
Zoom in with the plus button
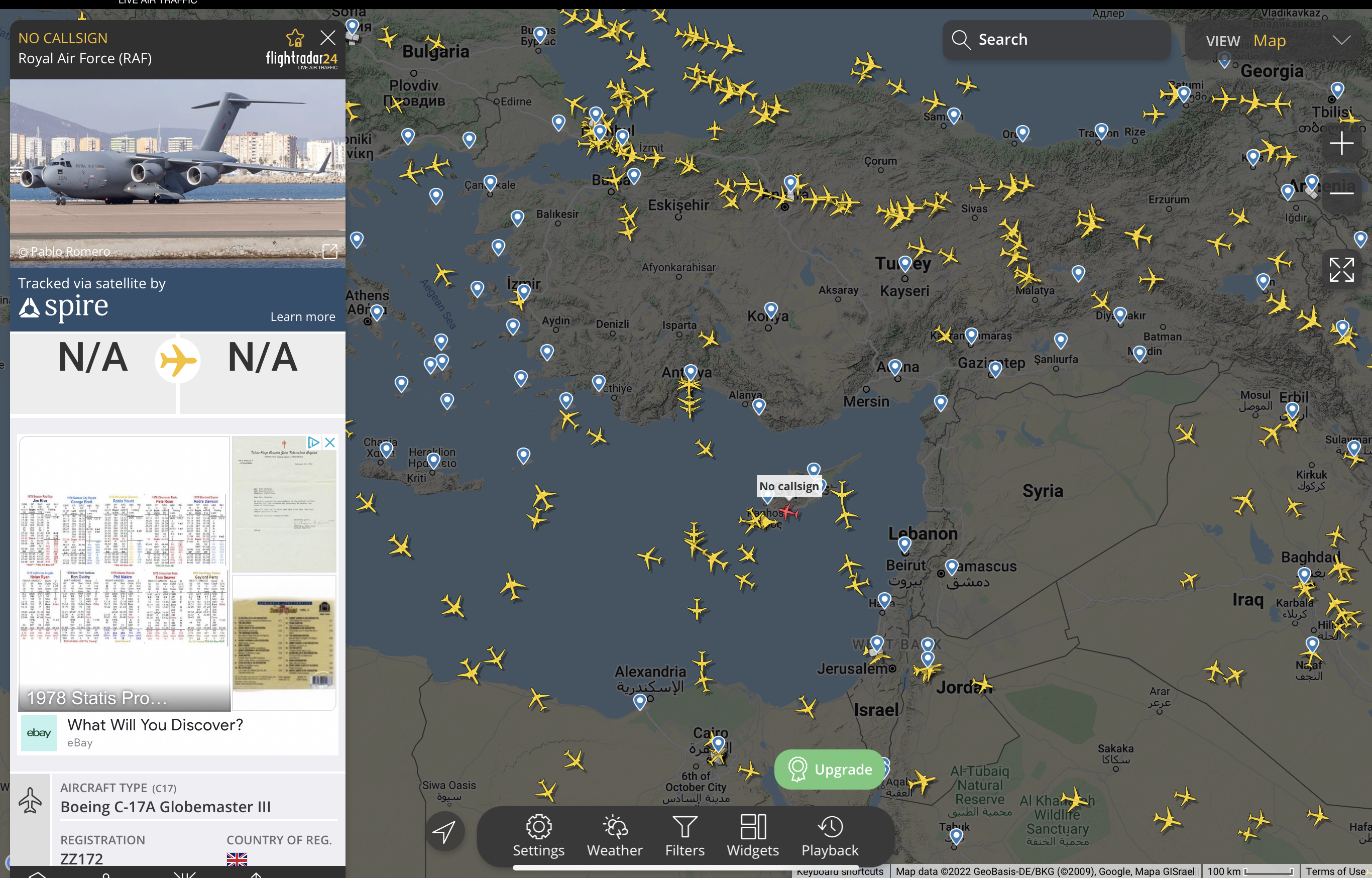[x=1341, y=143]
